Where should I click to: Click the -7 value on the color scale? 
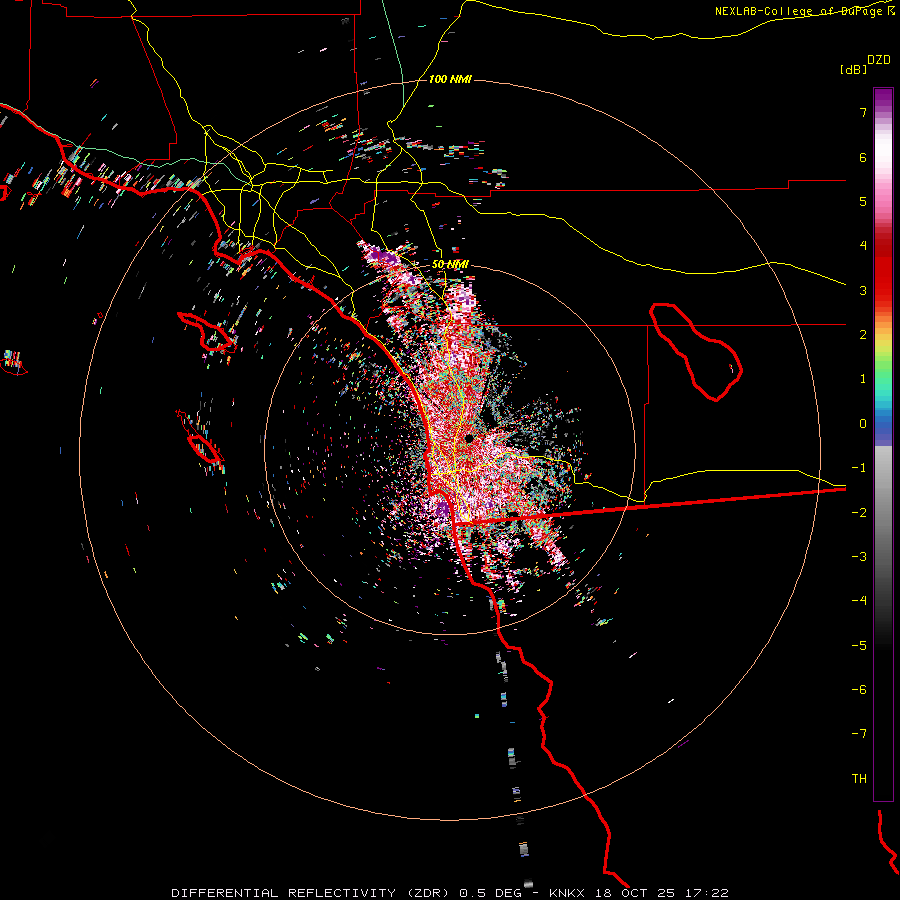click(859, 734)
